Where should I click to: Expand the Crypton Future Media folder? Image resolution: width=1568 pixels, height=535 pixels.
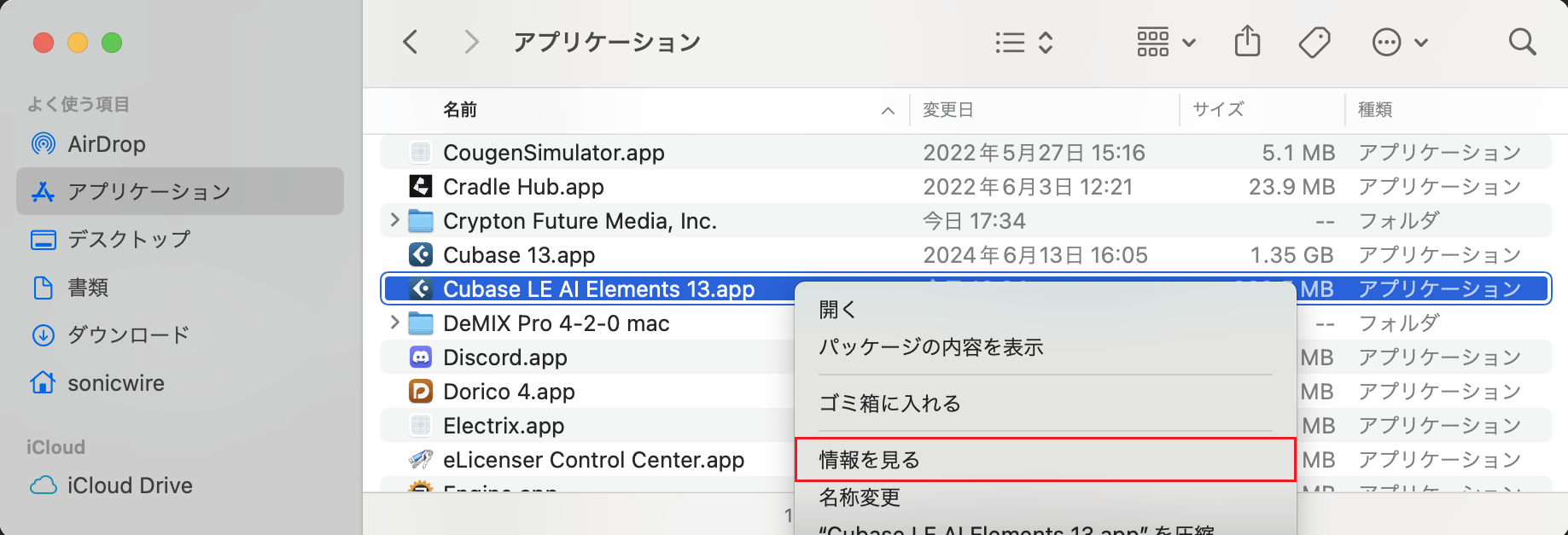394,220
